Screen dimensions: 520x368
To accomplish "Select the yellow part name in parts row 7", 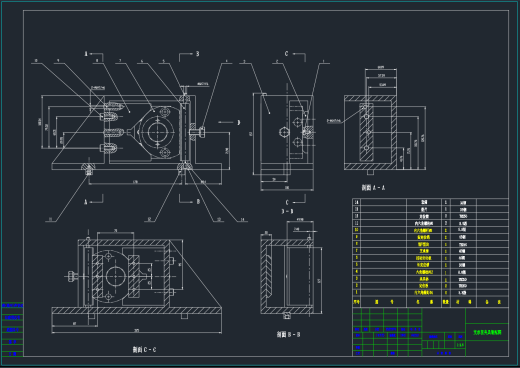I will [x=424, y=251].
